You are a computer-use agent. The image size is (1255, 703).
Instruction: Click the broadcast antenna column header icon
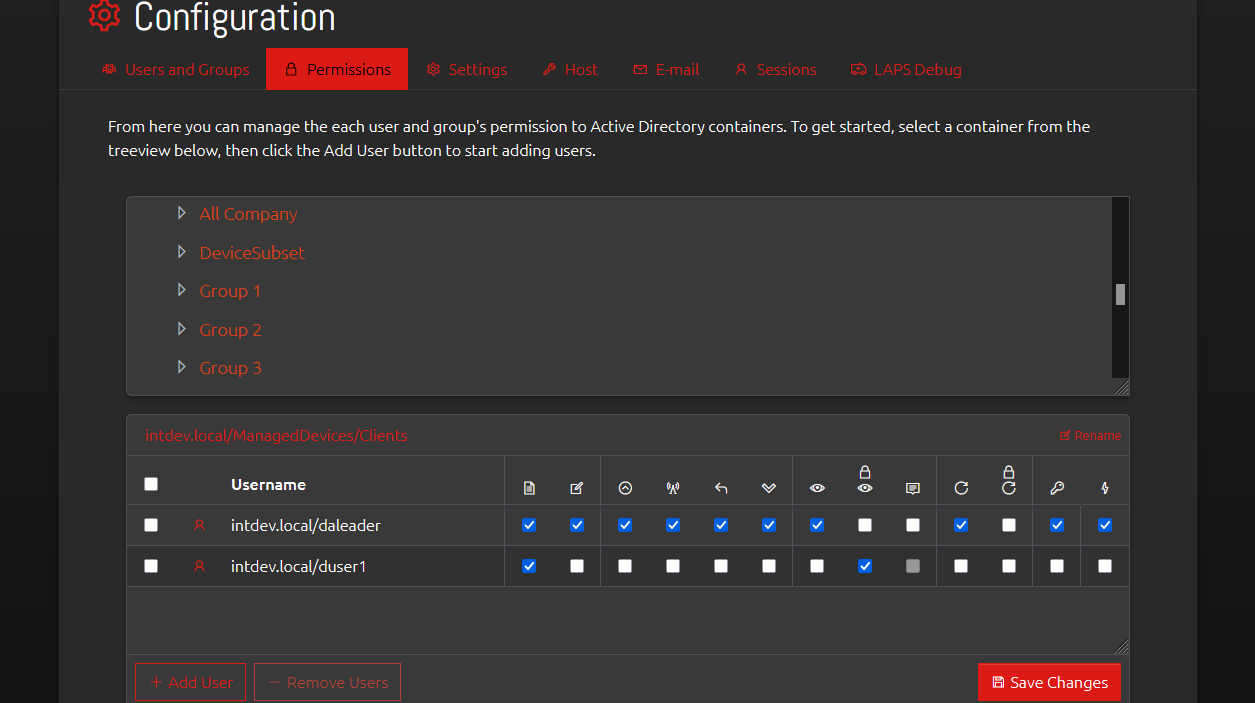click(x=673, y=488)
